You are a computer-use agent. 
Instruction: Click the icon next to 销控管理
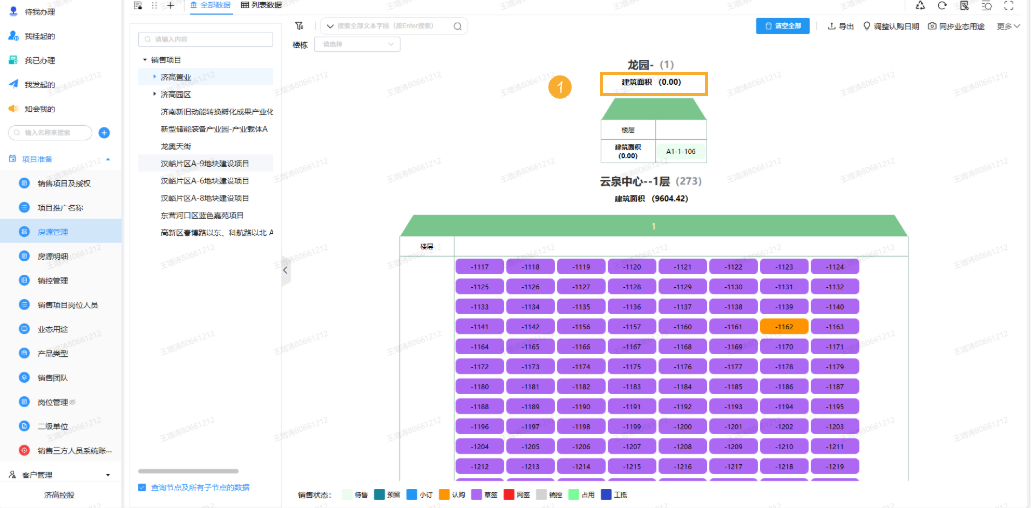(x=24, y=281)
